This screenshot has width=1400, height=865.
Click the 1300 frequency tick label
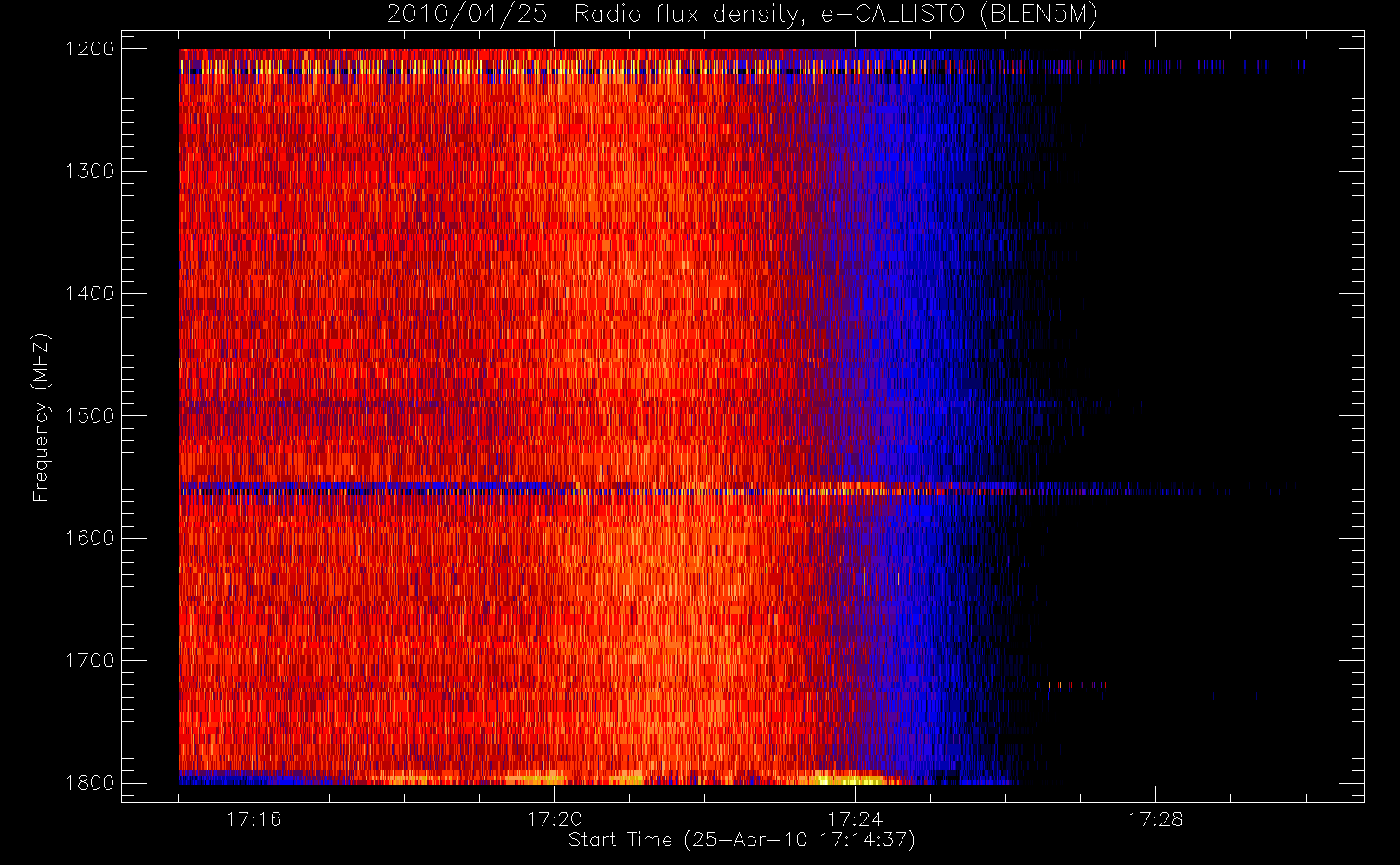[x=90, y=171]
